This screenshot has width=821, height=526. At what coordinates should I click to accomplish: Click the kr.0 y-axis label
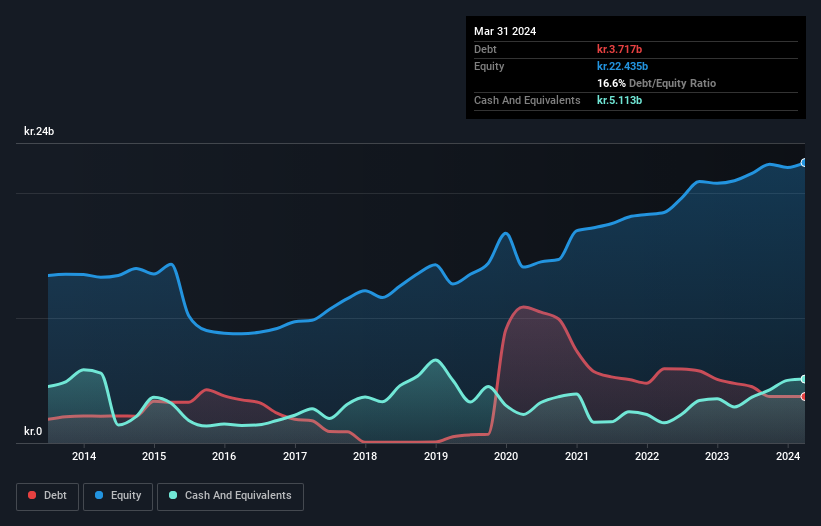coord(33,431)
